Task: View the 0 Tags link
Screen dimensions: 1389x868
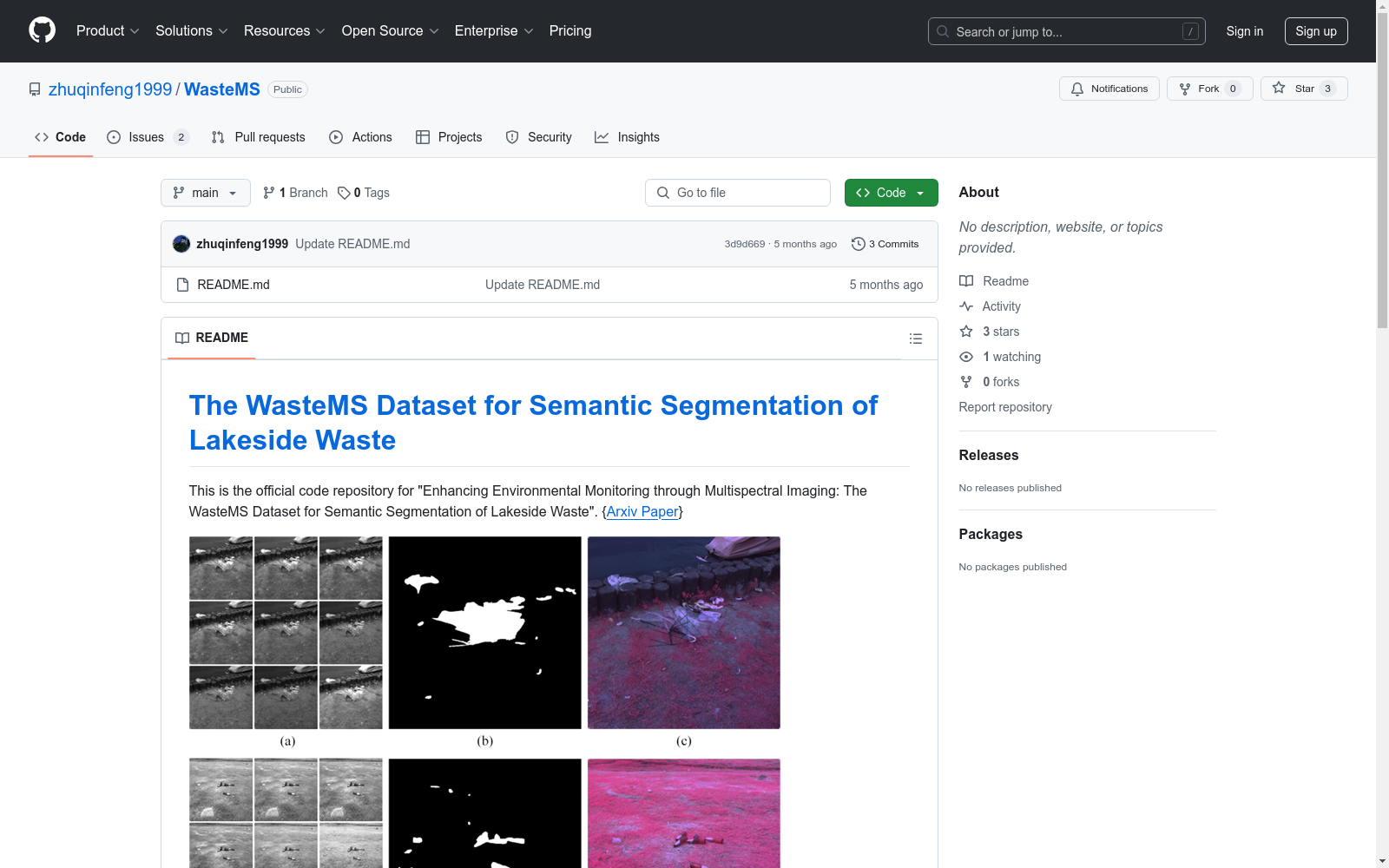Action: click(x=364, y=193)
